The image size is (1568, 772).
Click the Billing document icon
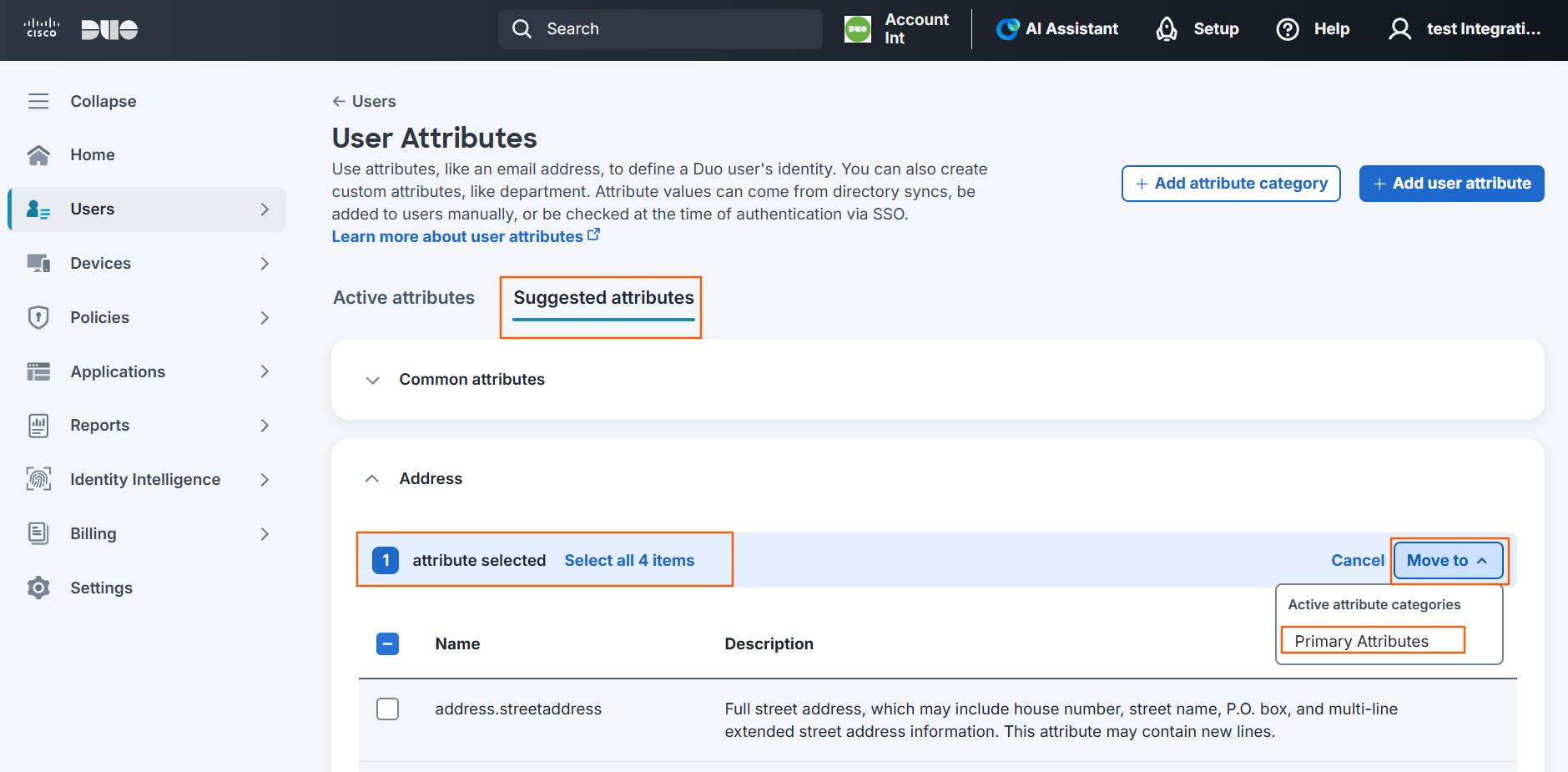[x=38, y=533]
